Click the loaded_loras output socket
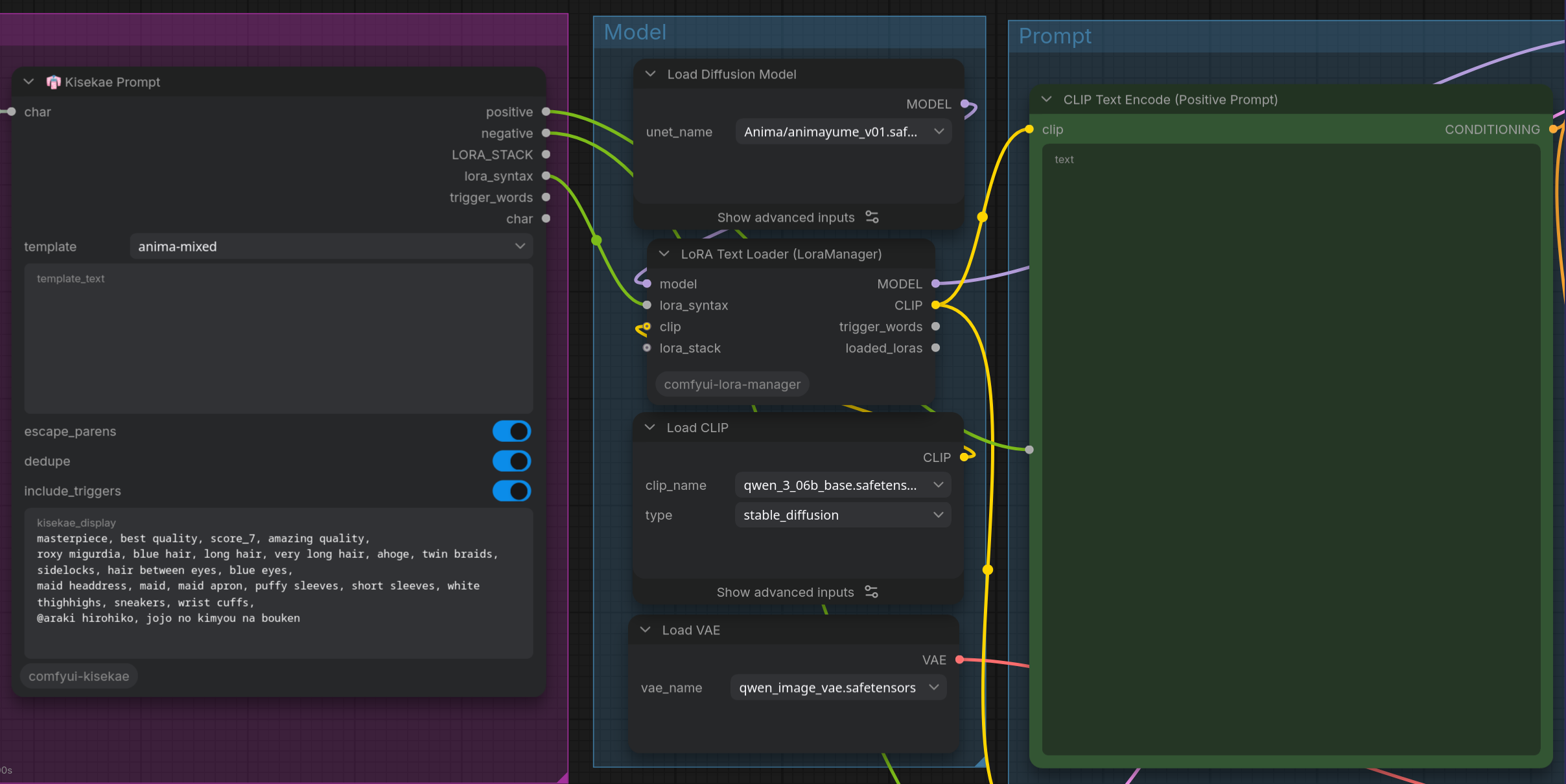Viewport: 1566px width, 784px height. 935,348
